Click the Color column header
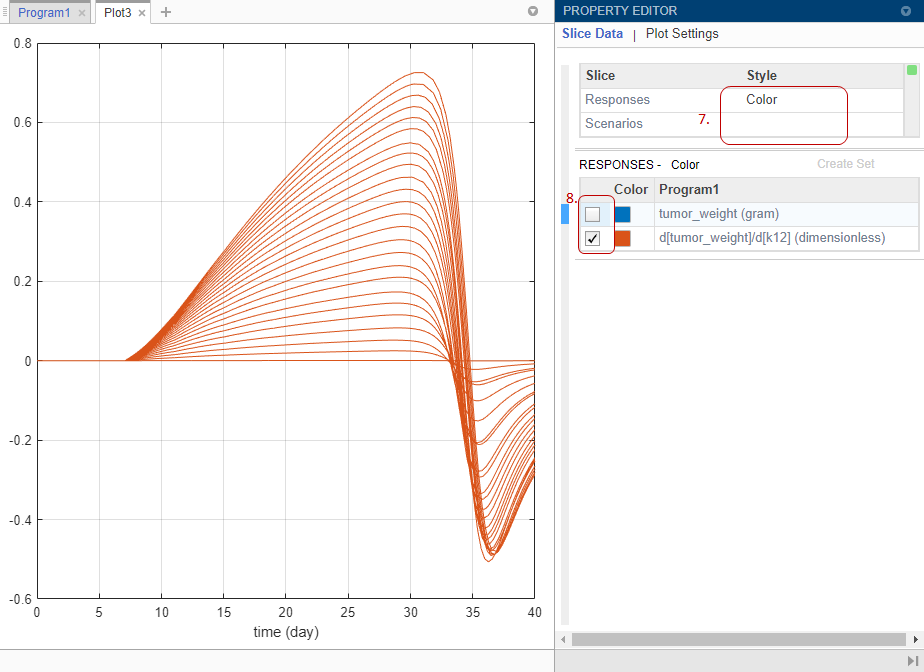This screenshot has width=924, height=672. point(631,190)
